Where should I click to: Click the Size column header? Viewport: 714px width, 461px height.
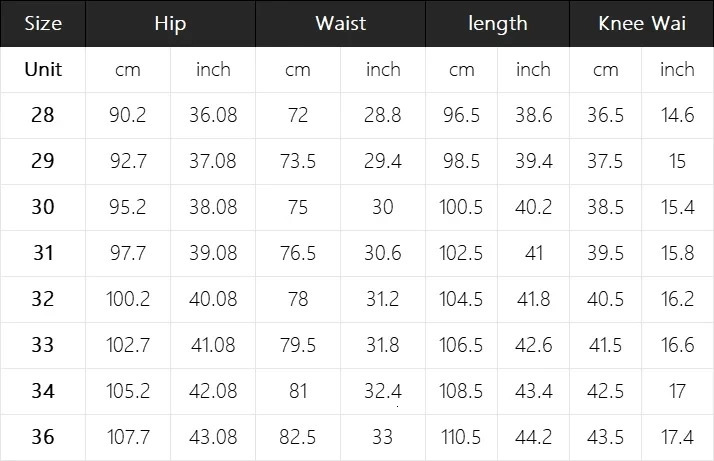pos(43,24)
